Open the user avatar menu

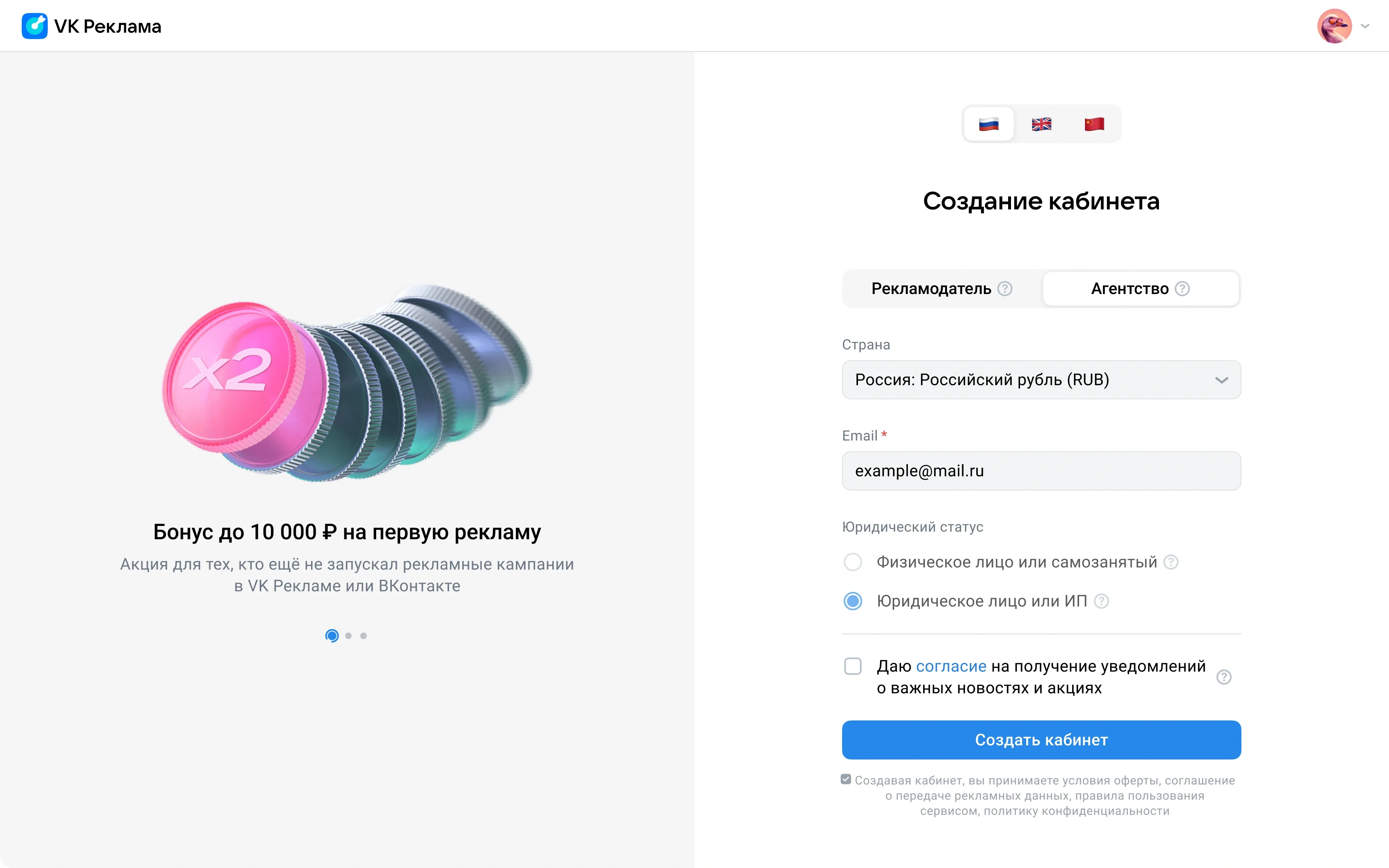[x=1334, y=26]
